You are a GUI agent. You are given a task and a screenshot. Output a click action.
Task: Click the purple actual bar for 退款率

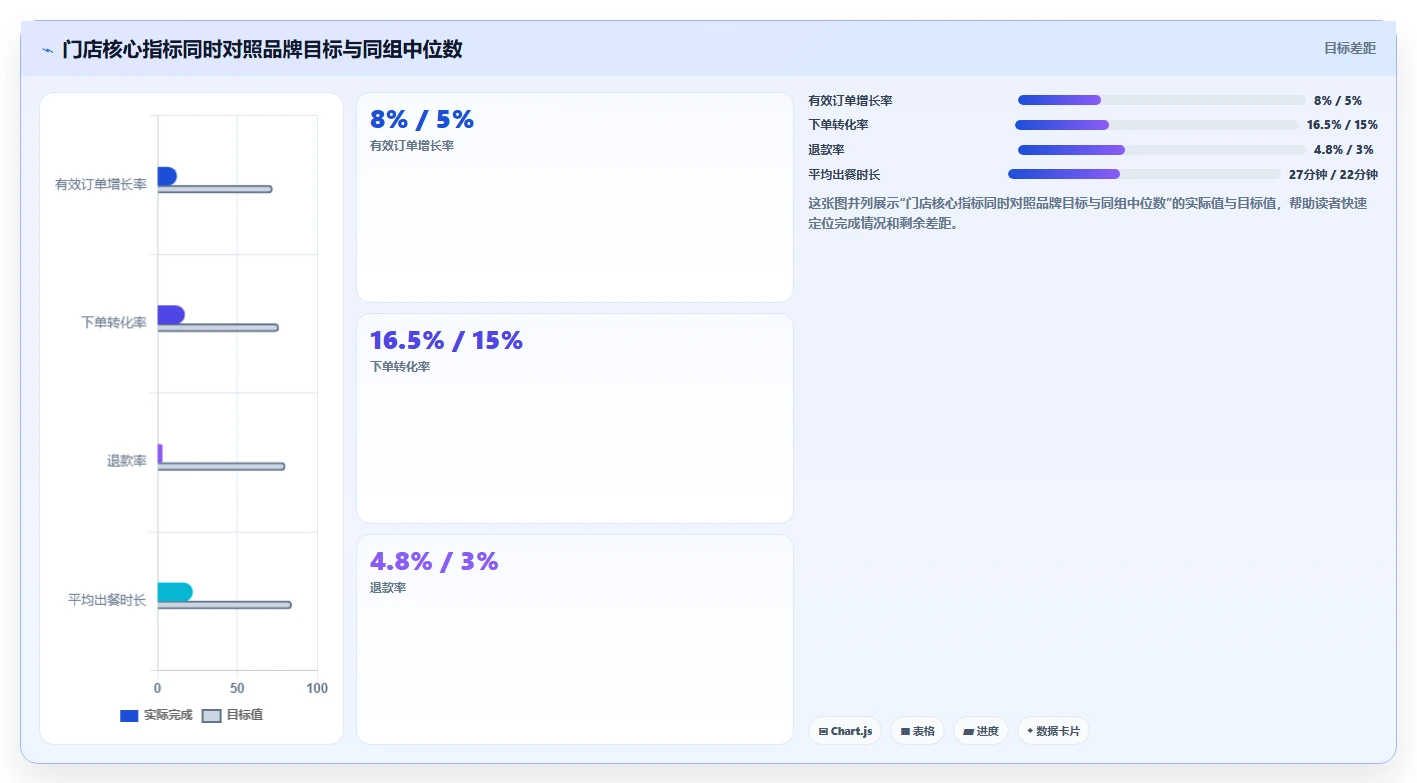tap(160, 453)
